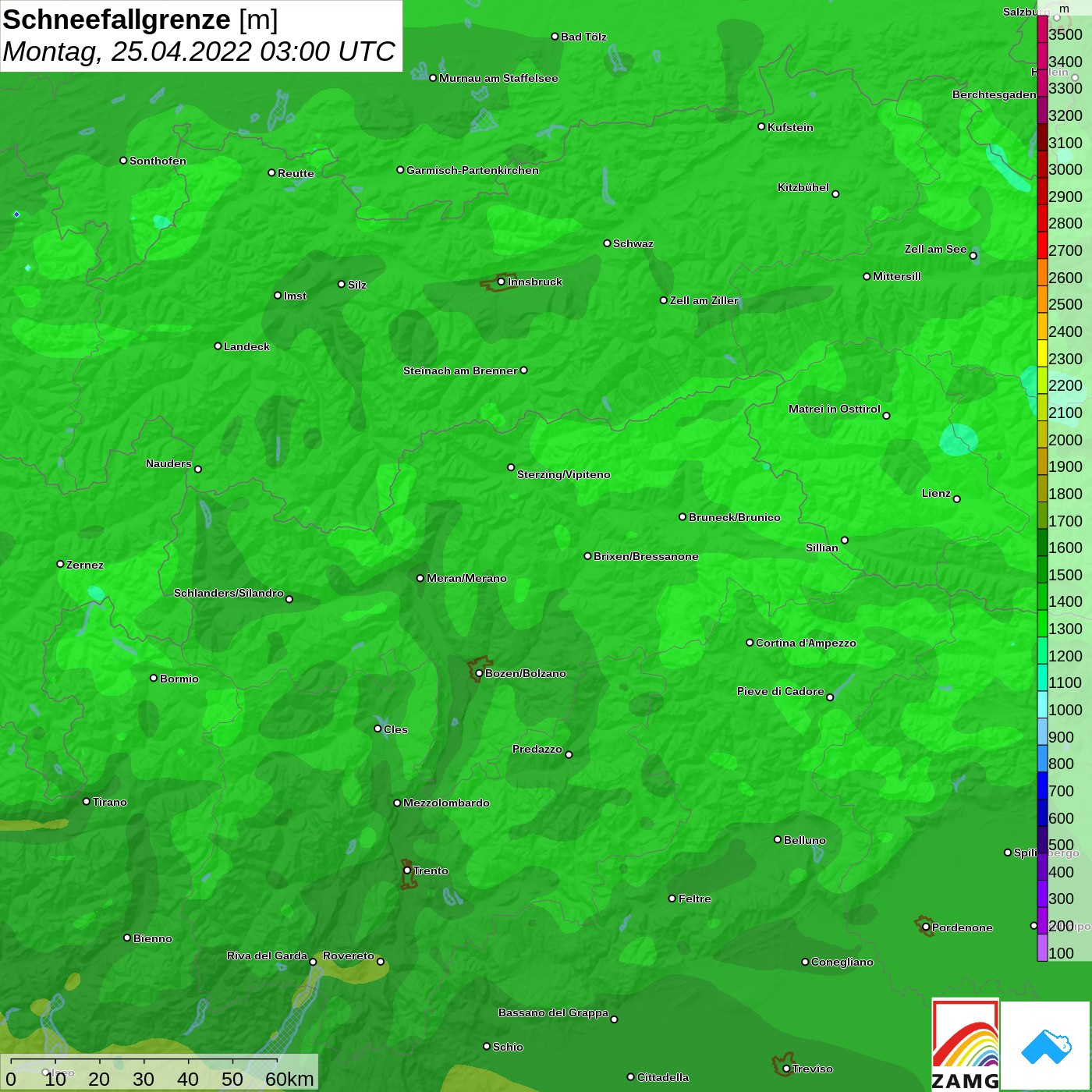Pick the Zell am See marker dot
1092x1092 pixels.
(x=973, y=255)
